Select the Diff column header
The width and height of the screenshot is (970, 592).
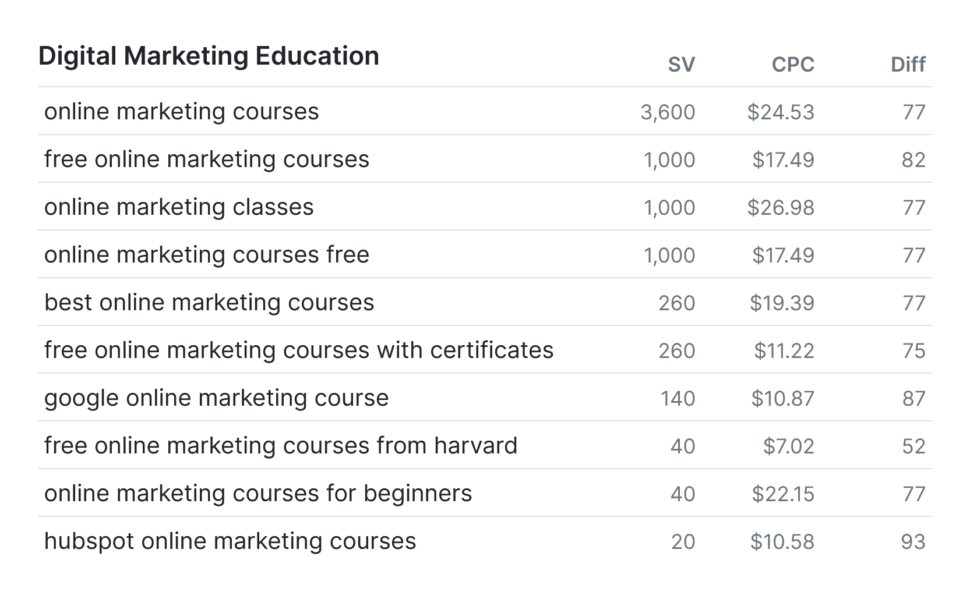908,64
